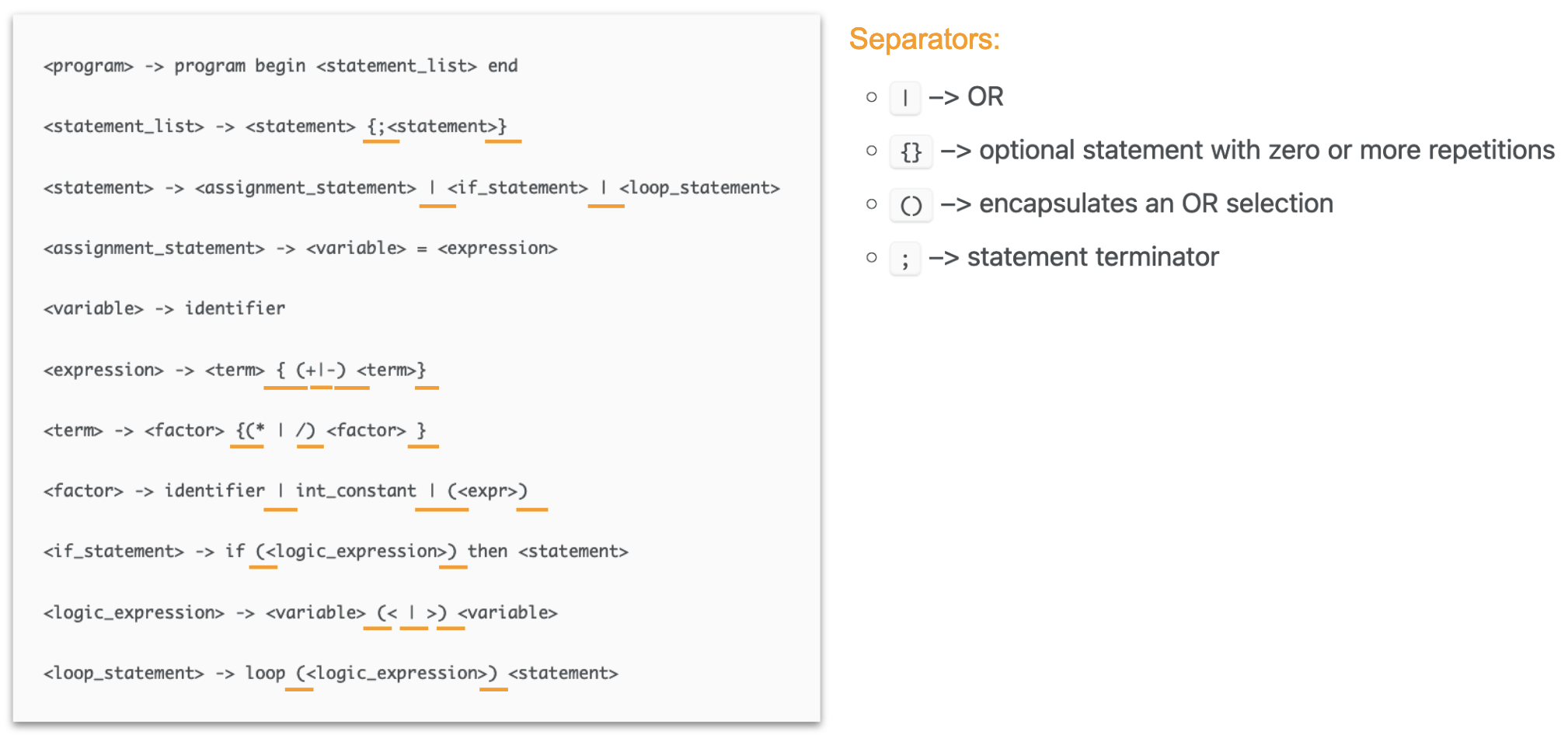
Task: Click <assignment_statement> in the <statement> rule
Action: tap(305, 188)
